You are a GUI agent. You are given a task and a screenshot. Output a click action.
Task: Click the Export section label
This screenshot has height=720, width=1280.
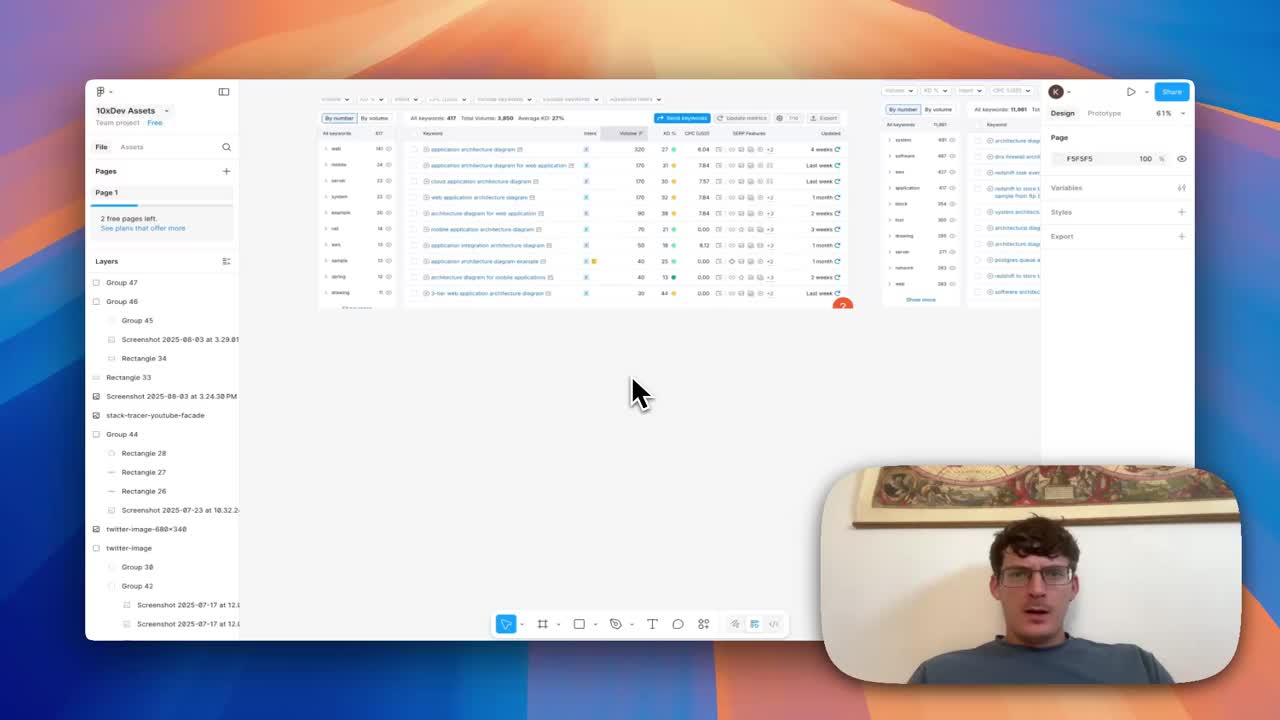(1062, 236)
